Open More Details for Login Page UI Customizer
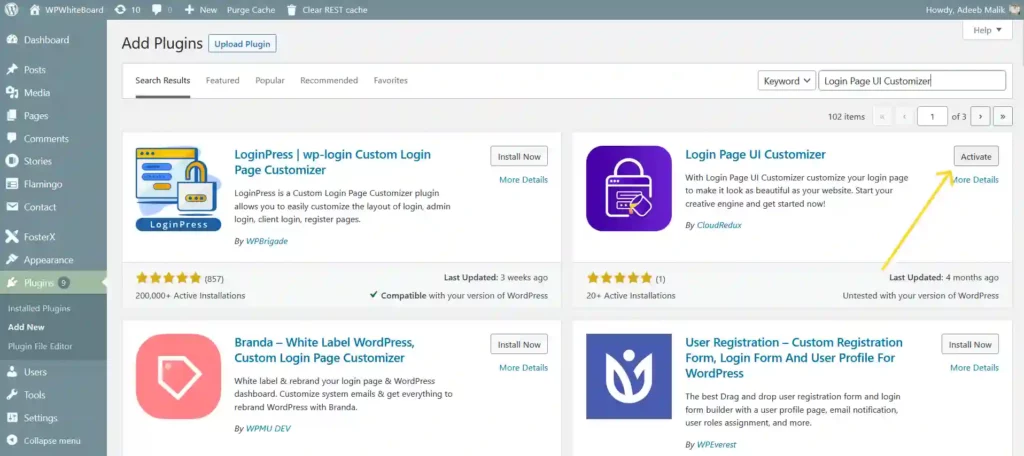 [975, 180]
